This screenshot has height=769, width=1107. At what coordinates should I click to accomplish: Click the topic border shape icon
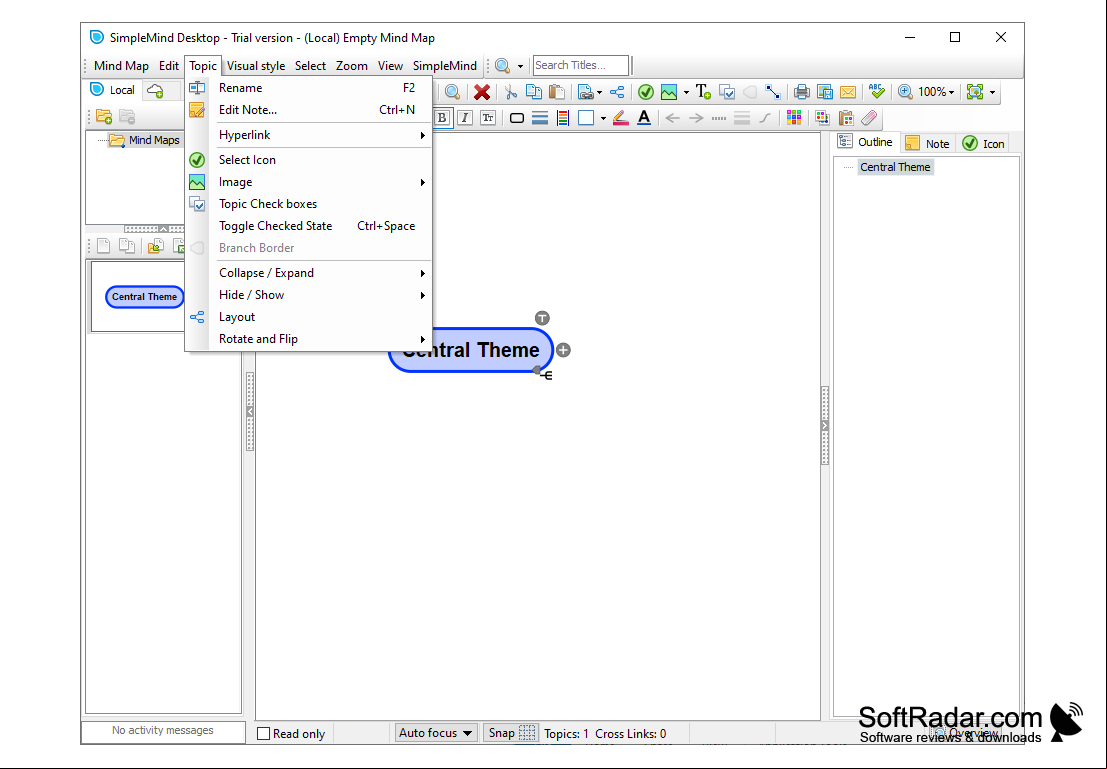517,118
